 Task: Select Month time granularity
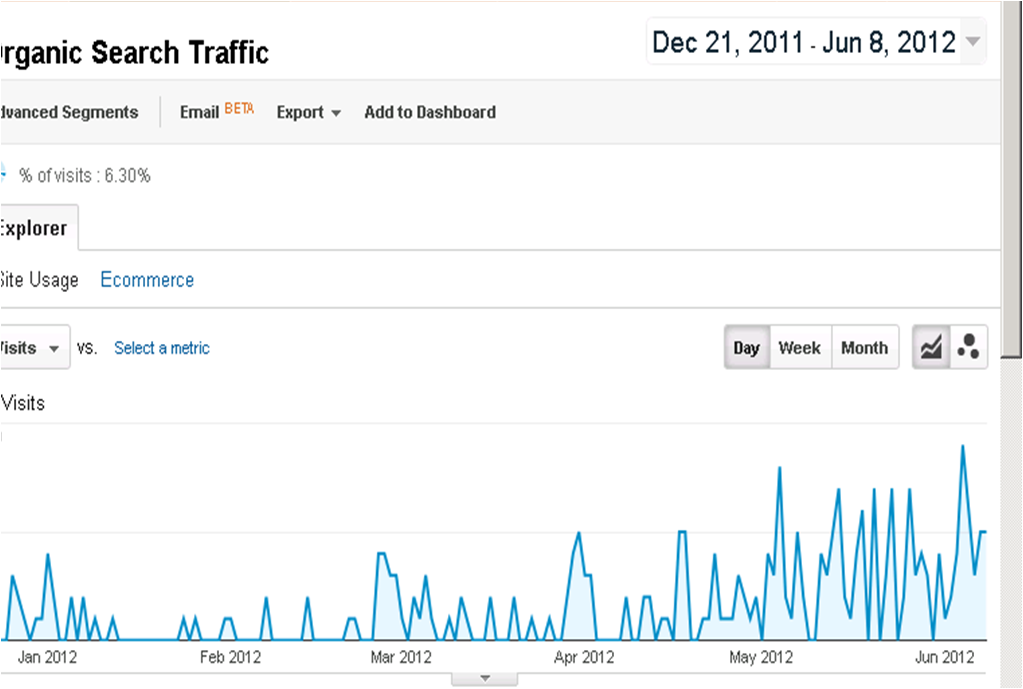864,347
